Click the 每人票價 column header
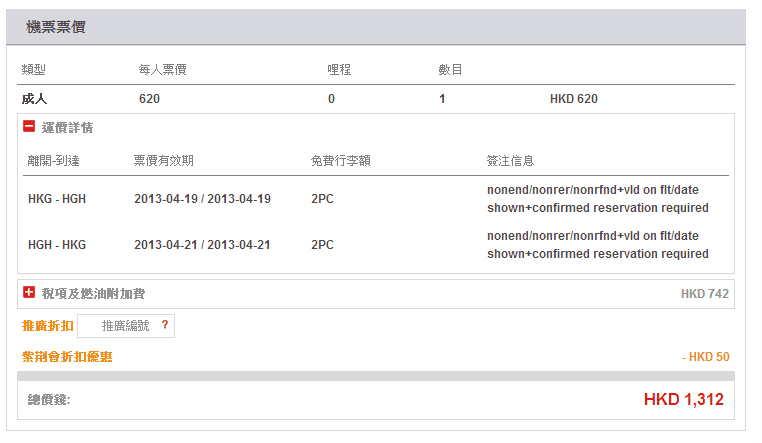Viewport: 762px width, 443px height. tap(163, 70)
